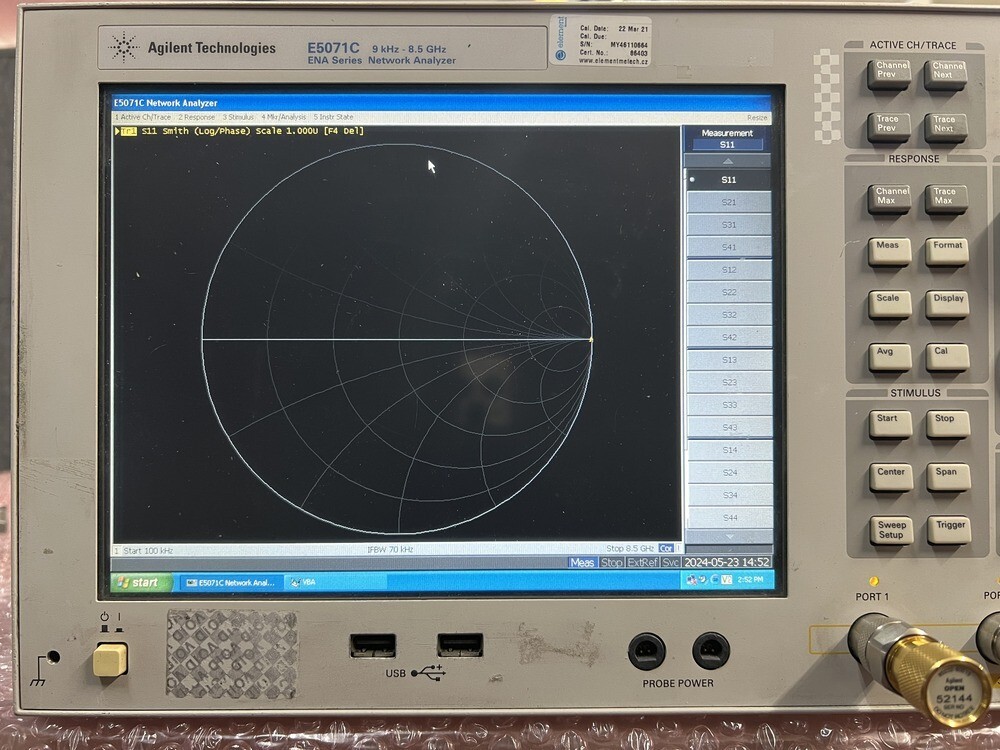Select the S34 softkey
The width and height of the screenshot is (1000, 750).
coord(729,494)
